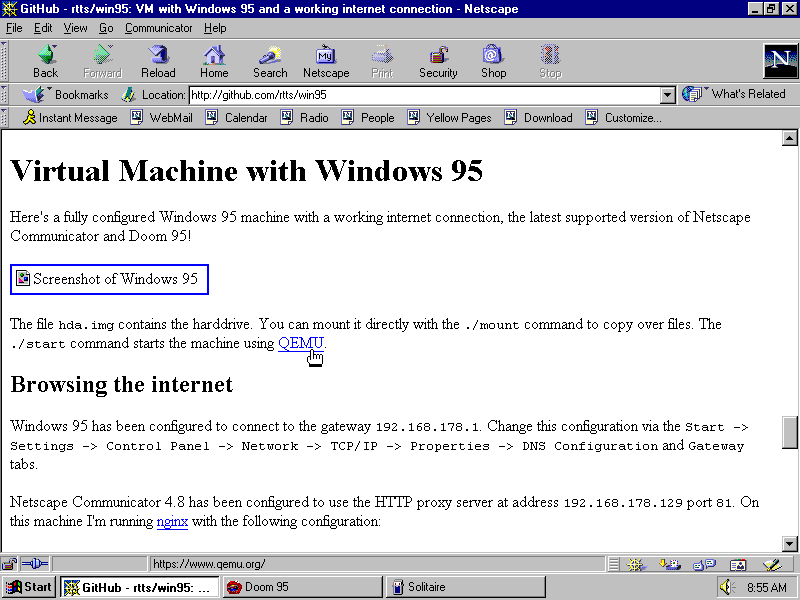Open Mailbox from the component bar
800x600 pixels.
(670, 564)
